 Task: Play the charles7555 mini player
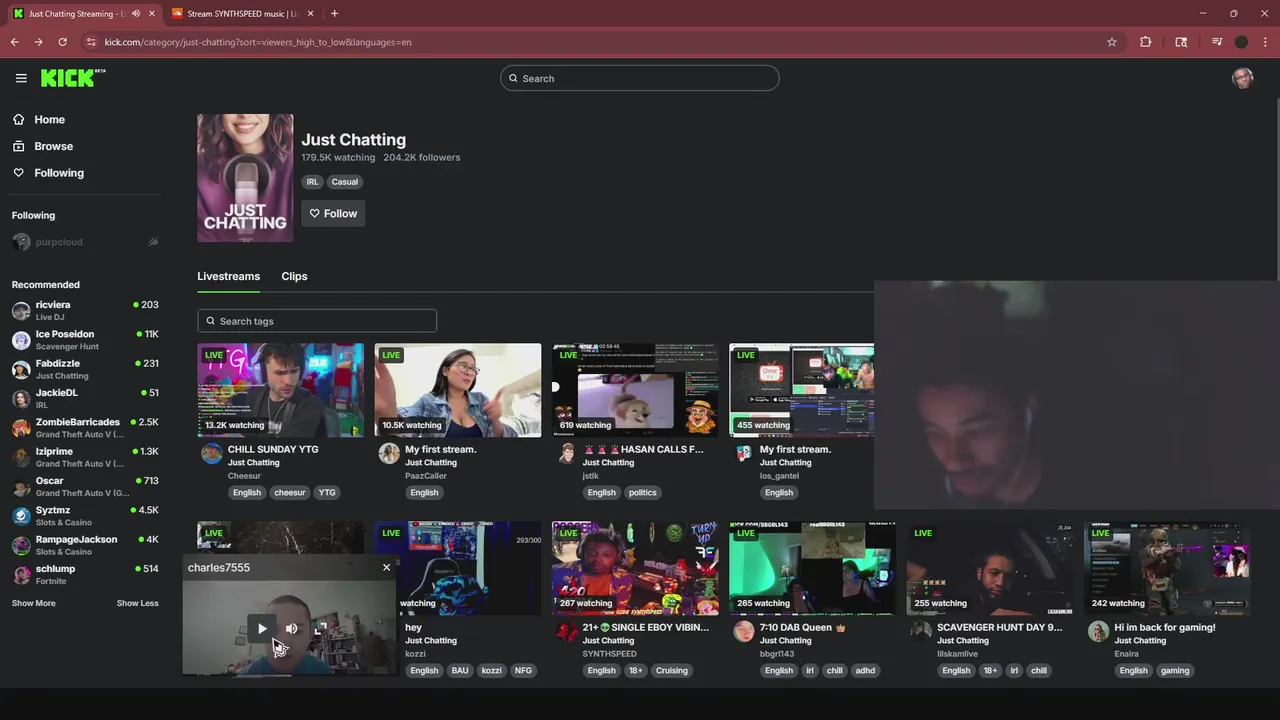(x=262, y=628)
